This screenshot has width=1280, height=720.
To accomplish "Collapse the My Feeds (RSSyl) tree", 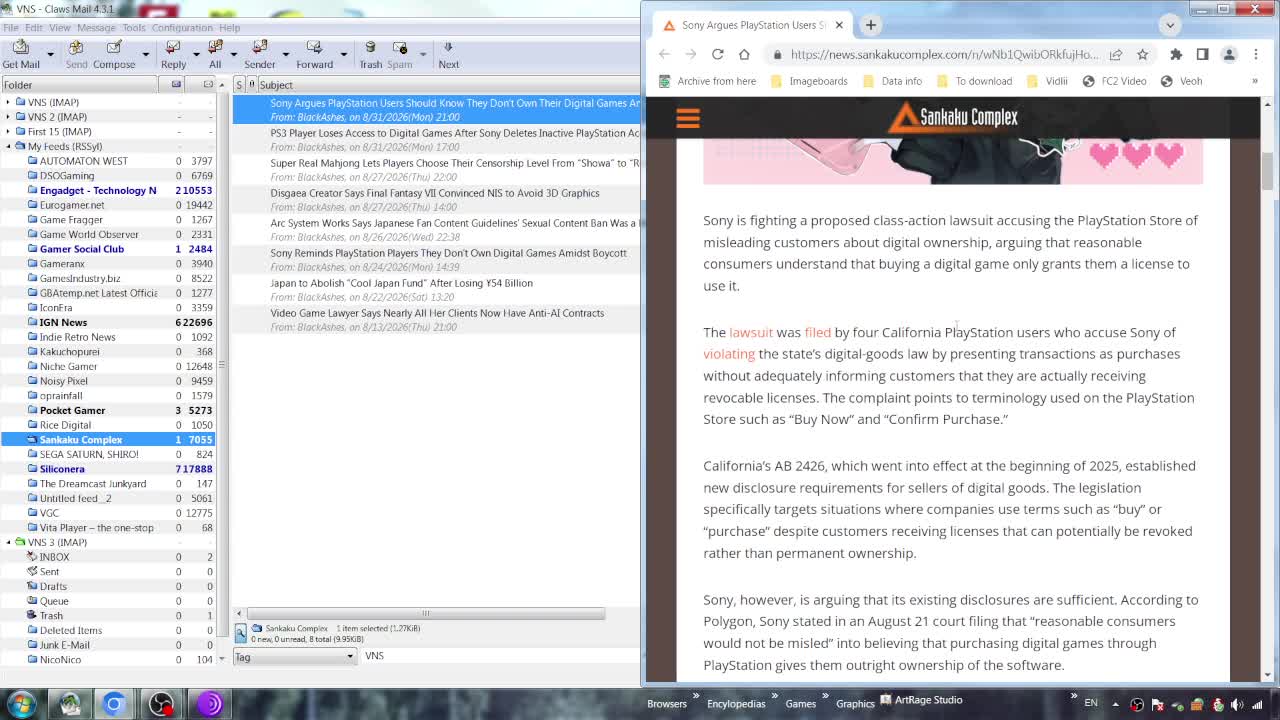I will point(8,146).
